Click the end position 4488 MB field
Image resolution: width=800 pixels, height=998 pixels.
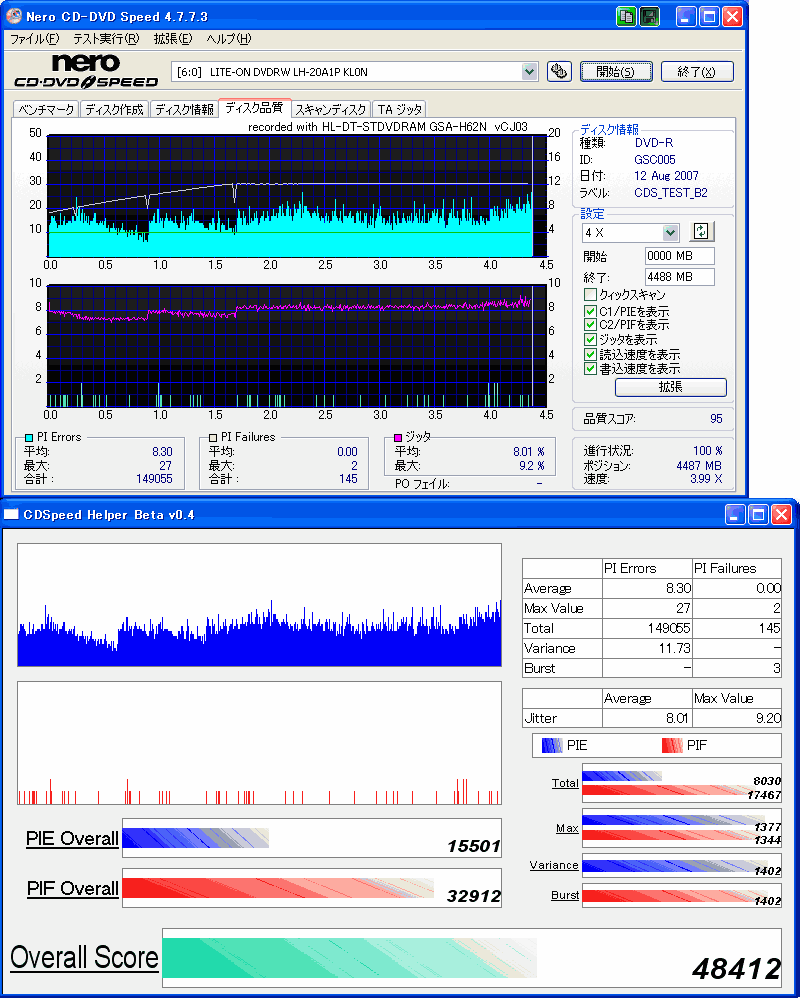[x=679, y=277]
